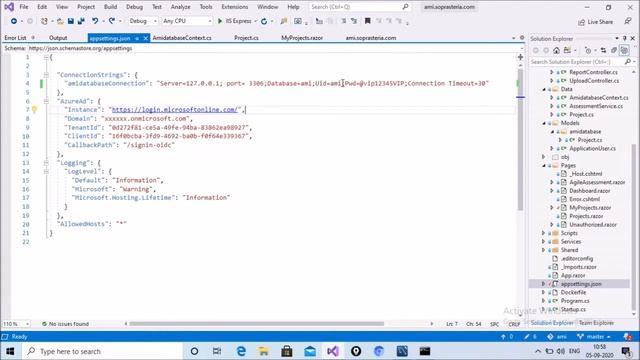
Task: Click No issues found indicator
Action: coord(65,324)
